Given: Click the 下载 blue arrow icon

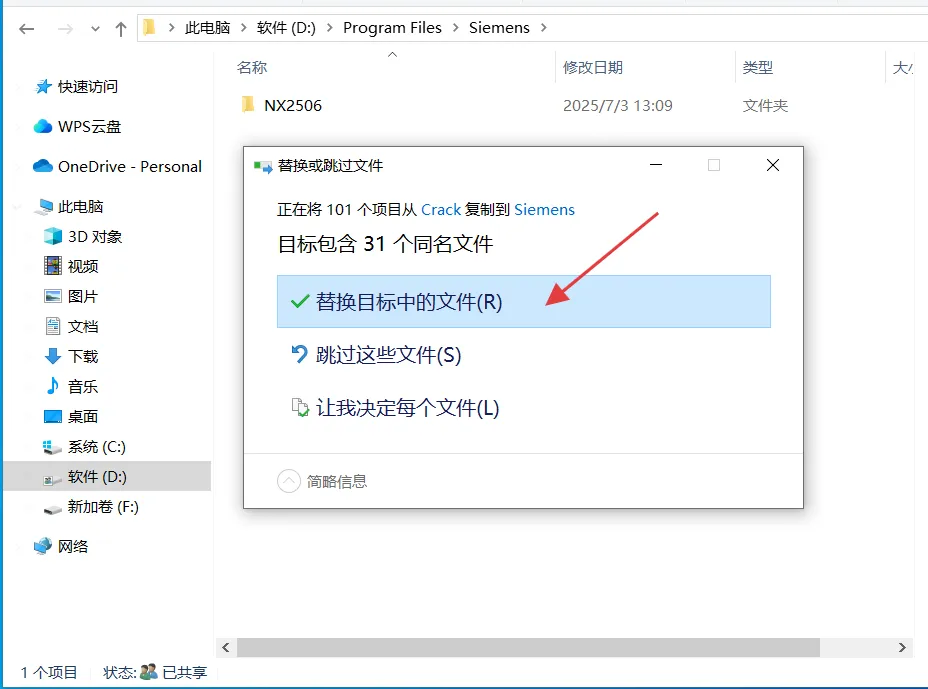Looking at the screenshot, I should (x=53, y=356).
